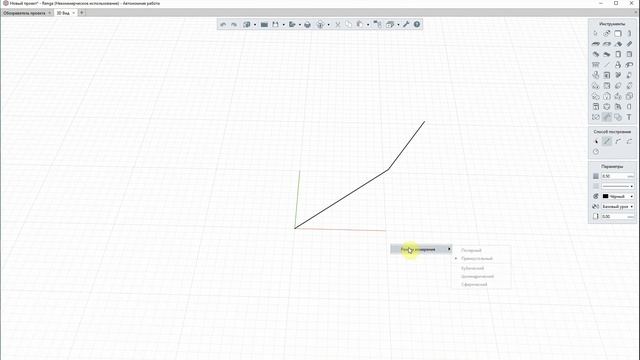The height and width of the screenshot is (360, 640).
Task: Select the Text tool marked T
Action: (629, 117)
